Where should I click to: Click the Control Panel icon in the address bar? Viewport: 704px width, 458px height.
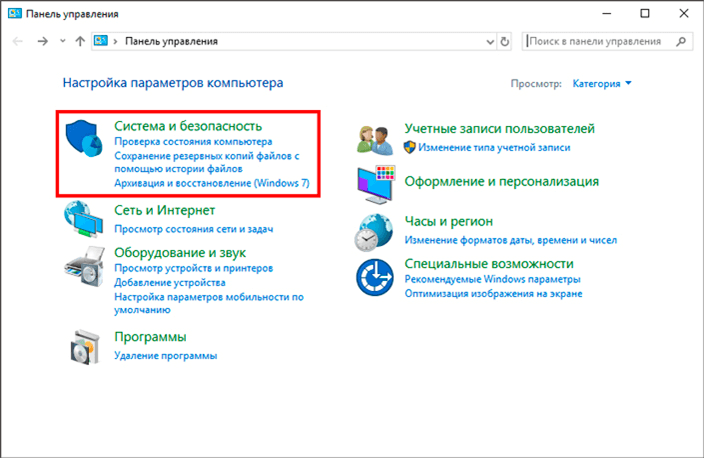[101, 41]
